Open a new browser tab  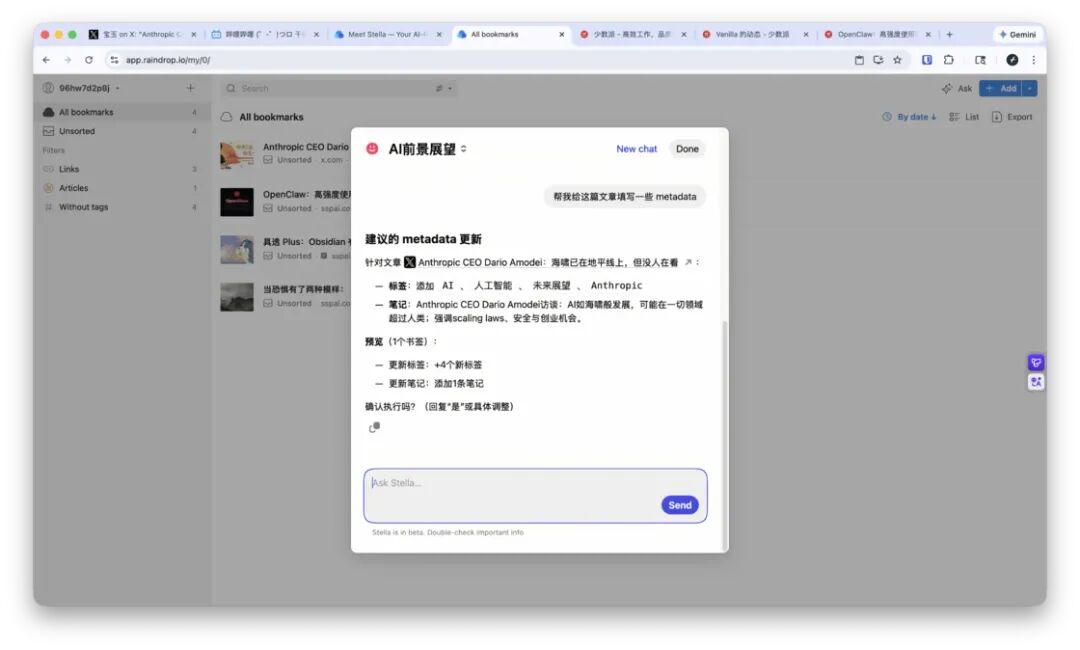click(x=949, y=34)
